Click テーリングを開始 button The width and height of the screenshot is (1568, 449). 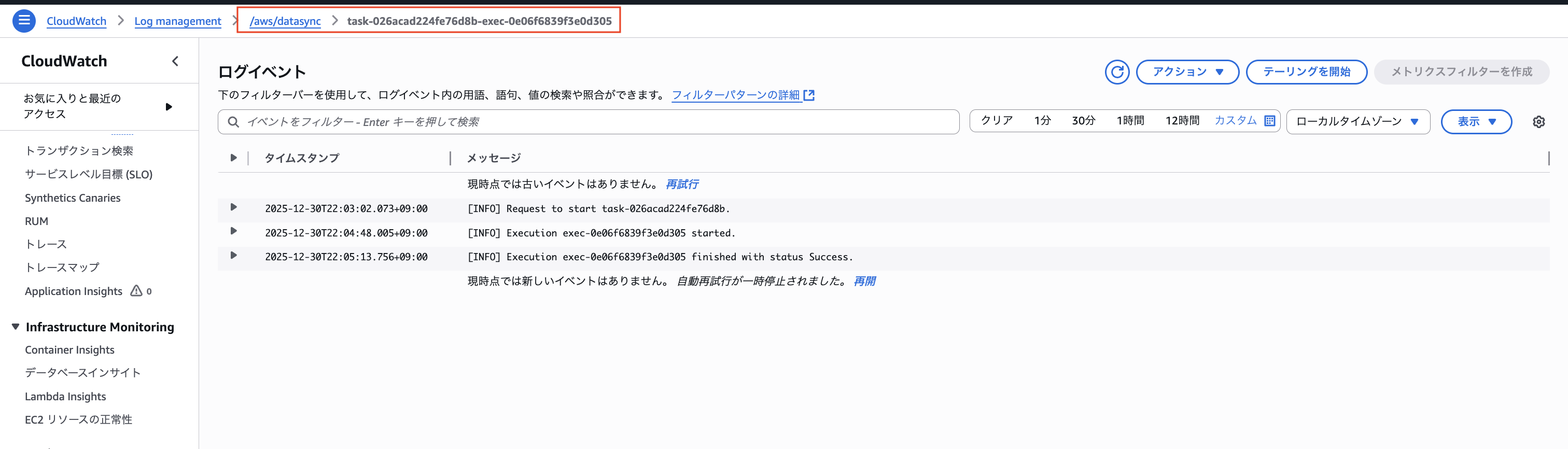point(1306,72)
